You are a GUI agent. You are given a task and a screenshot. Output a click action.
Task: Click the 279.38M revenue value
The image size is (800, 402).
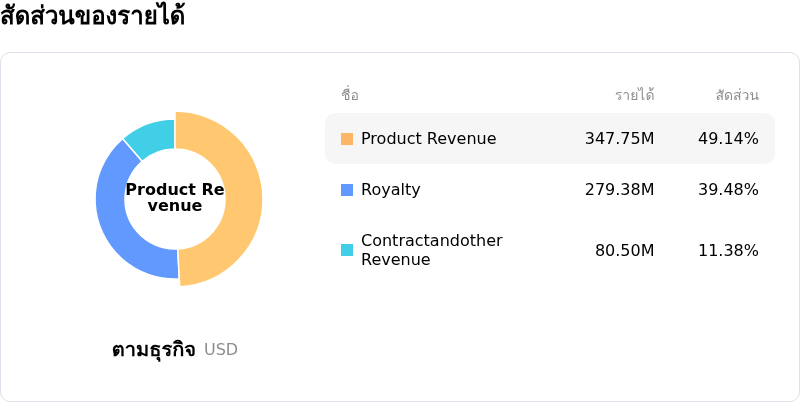point(619,190)
